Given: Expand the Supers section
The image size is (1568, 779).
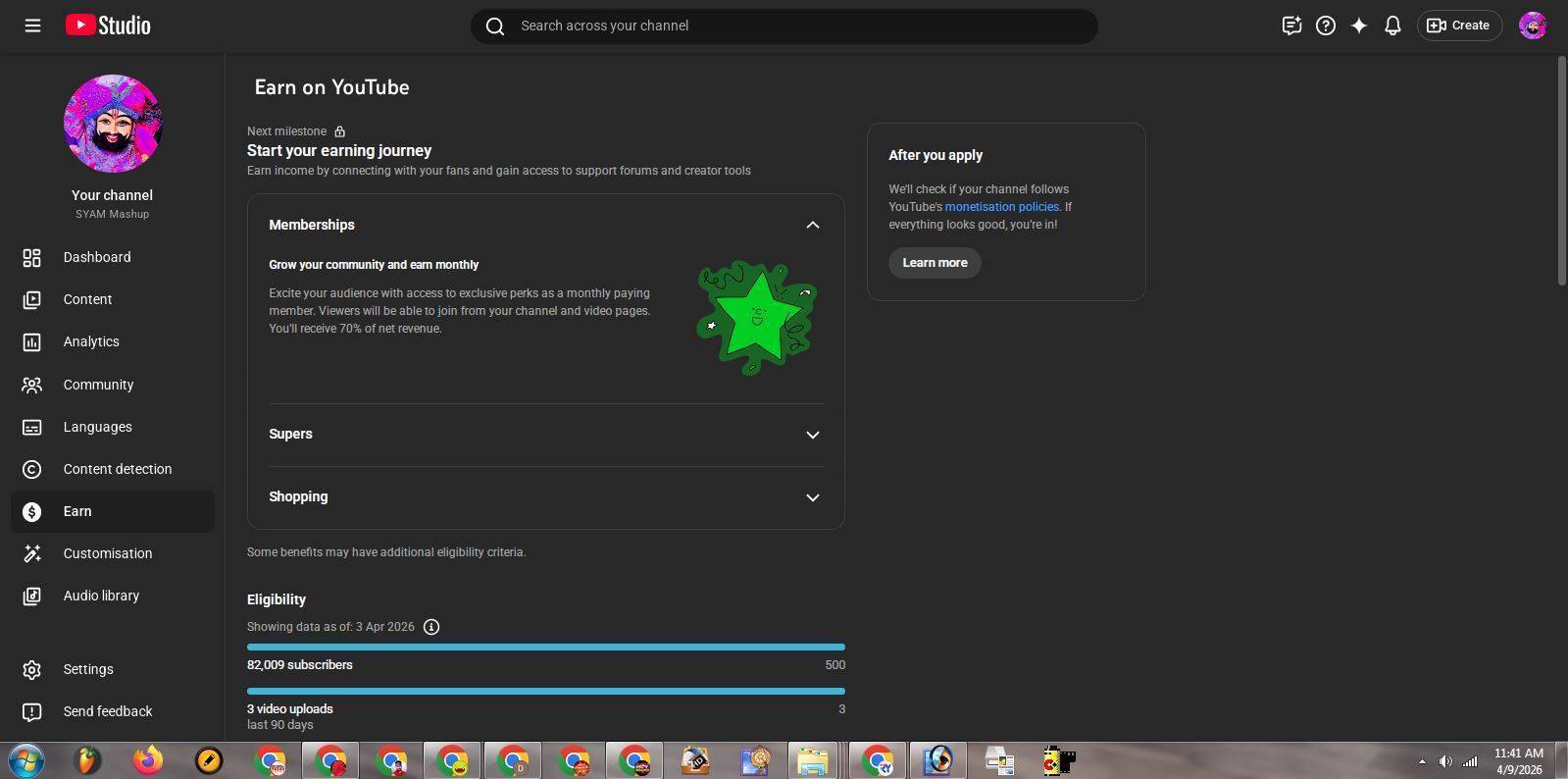Looking at the screenshot, I should click(x=812, y=435).
